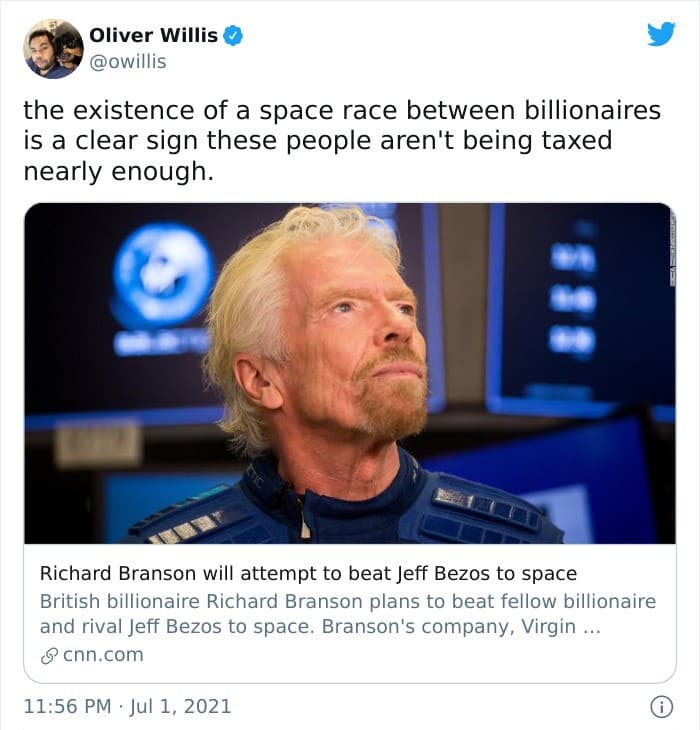Click the tweet line starting 'the existence'
Screen dimensions: 700x730
(342, 111)
